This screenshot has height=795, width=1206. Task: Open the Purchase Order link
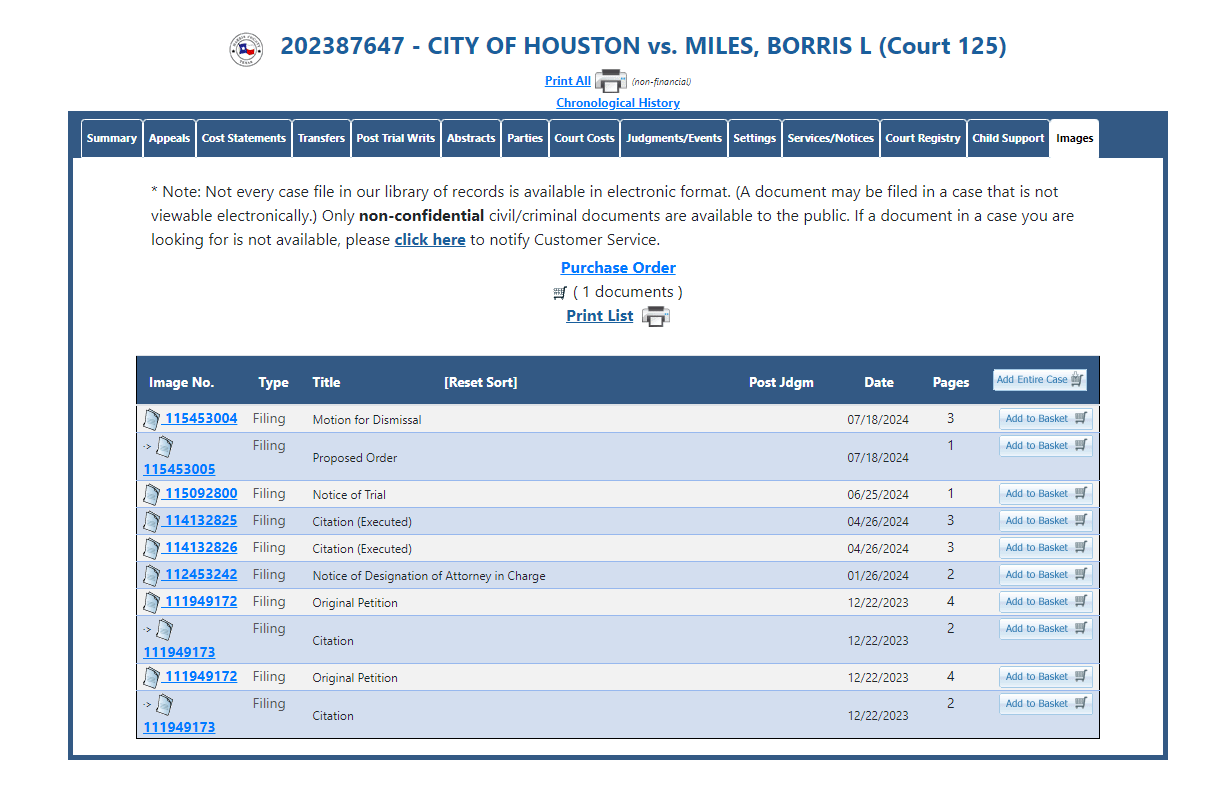point(618,268)
